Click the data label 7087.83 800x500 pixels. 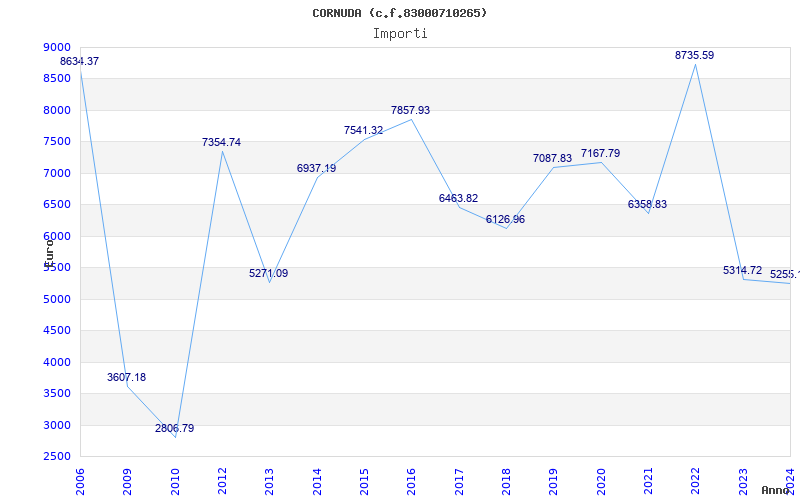(x=553, y=159)
